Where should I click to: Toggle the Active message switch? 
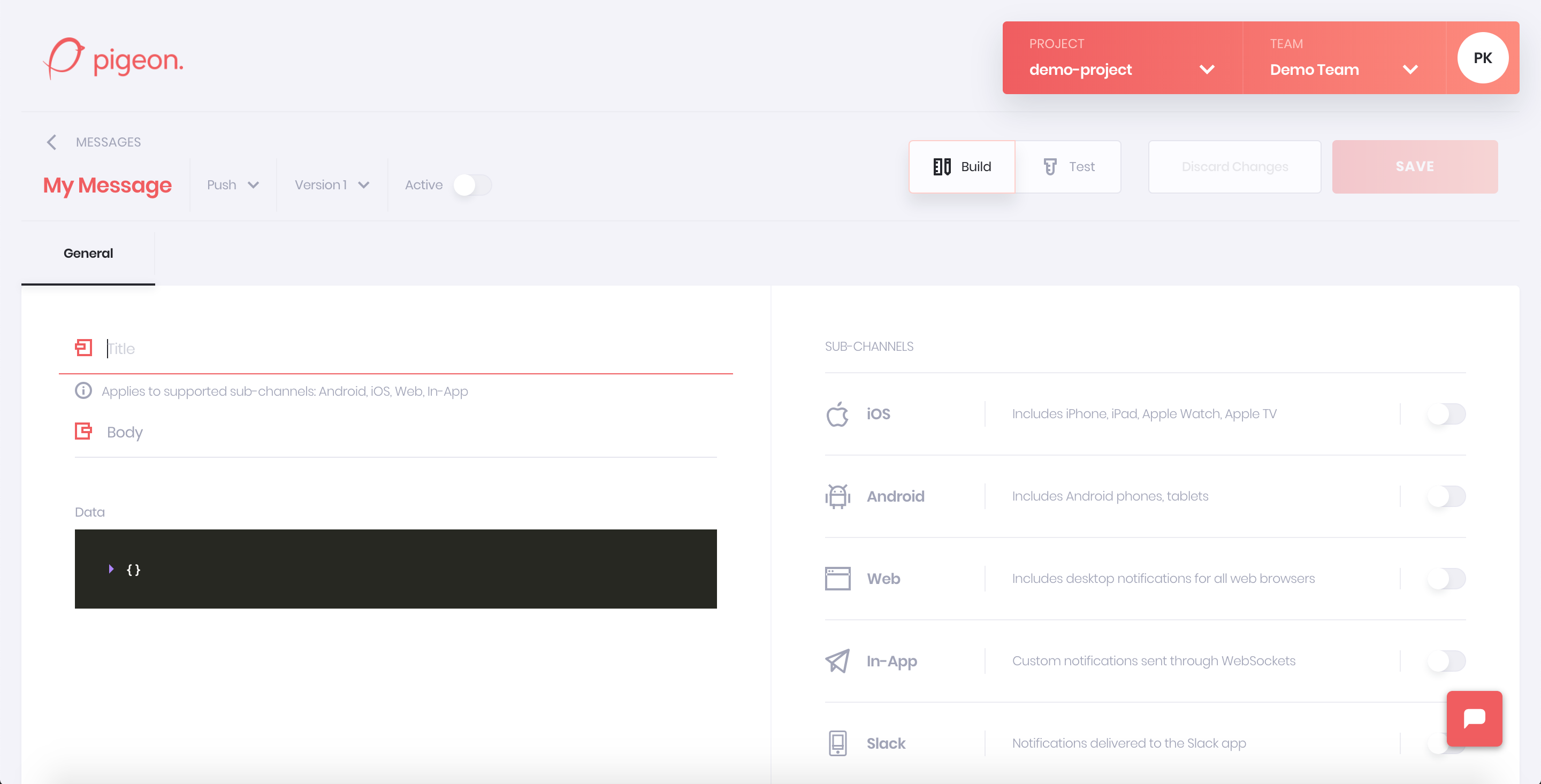(x=472, y=185)
